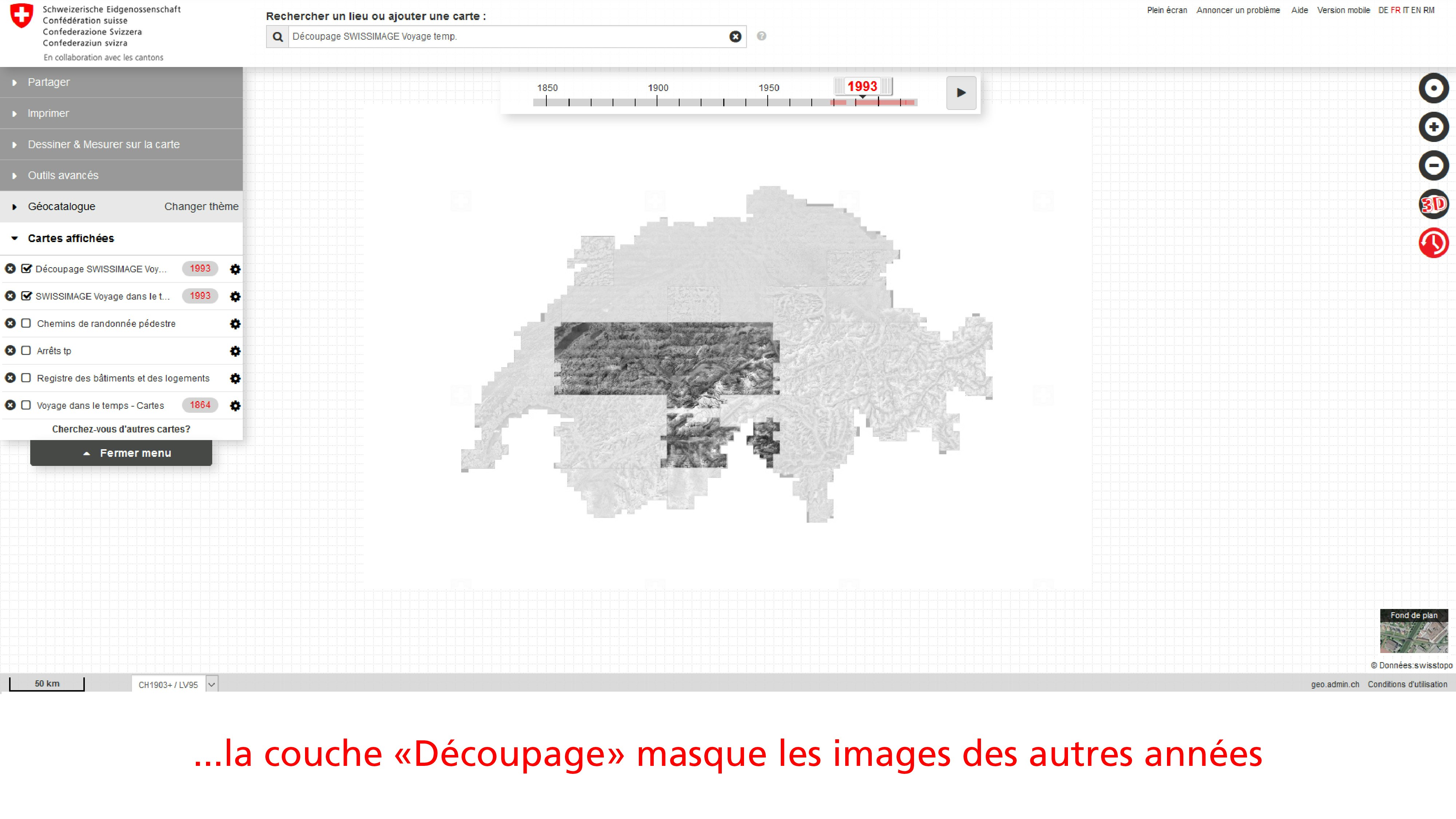Switch to 3D view

(1433, 204)
